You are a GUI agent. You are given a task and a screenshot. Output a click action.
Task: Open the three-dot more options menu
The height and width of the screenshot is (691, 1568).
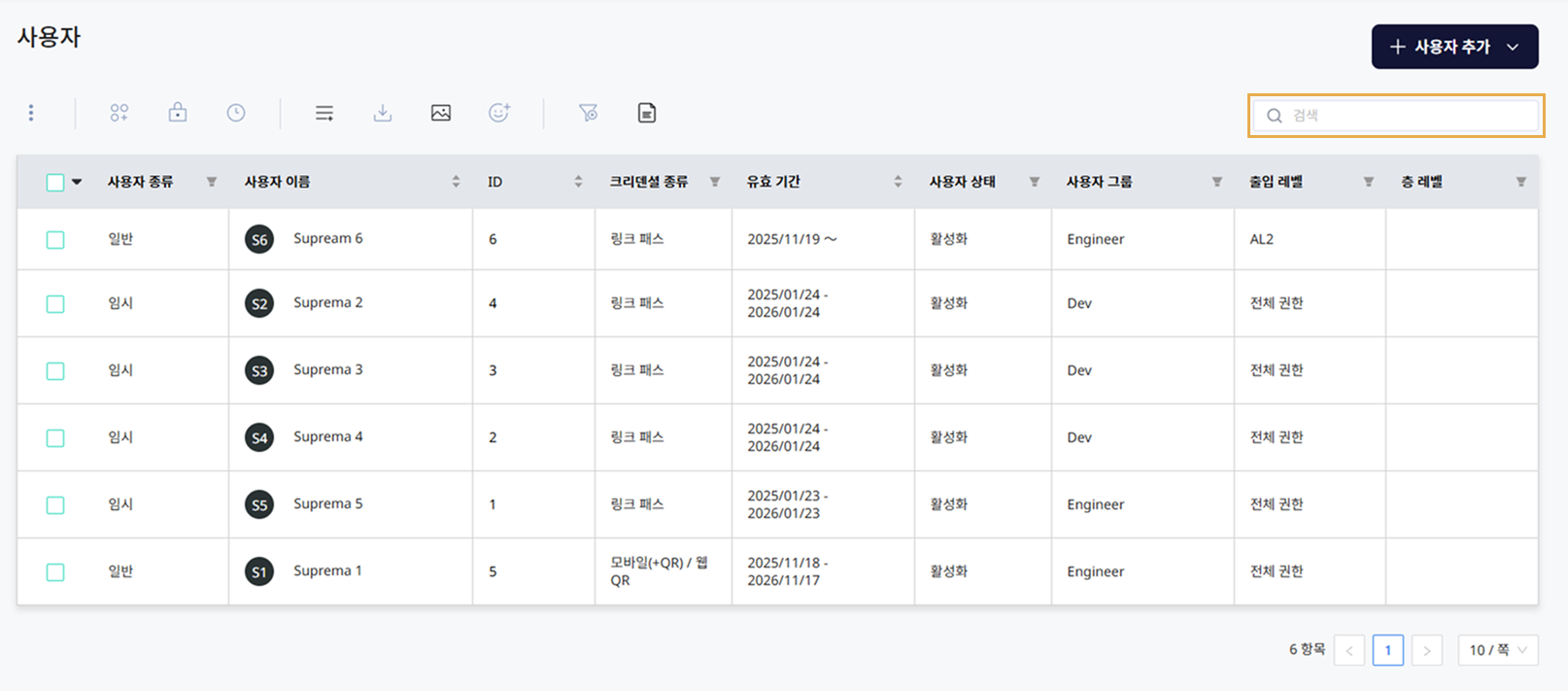31,114
